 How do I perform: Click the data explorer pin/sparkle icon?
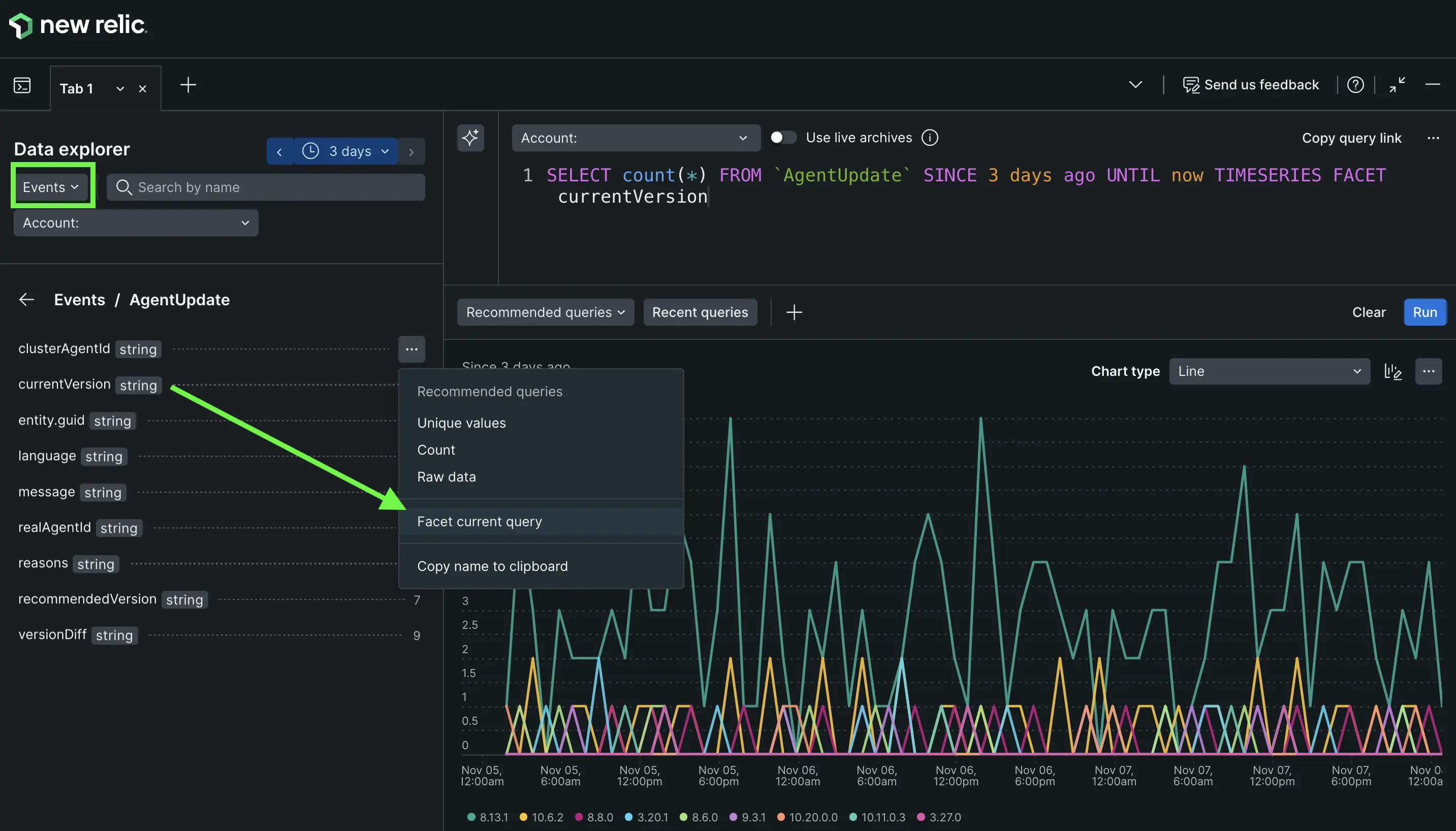[470, 138]
